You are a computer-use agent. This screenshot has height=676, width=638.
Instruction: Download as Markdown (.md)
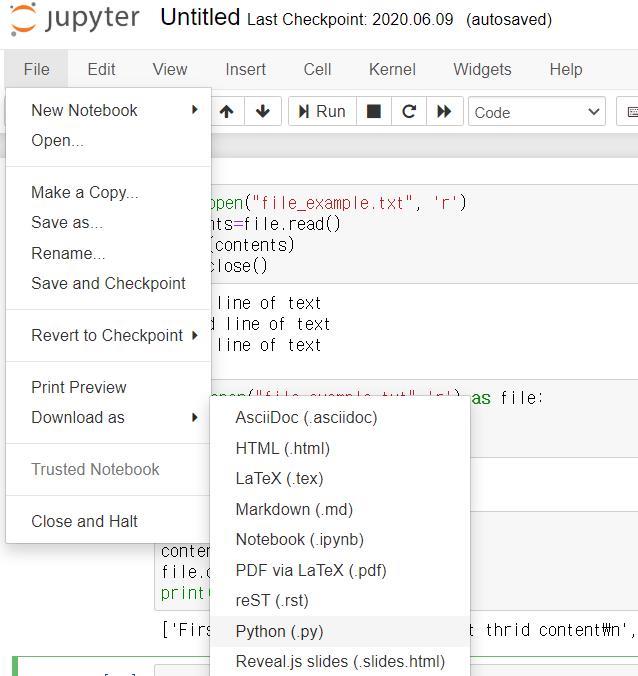pyautogui.click(x=340, y=509)
